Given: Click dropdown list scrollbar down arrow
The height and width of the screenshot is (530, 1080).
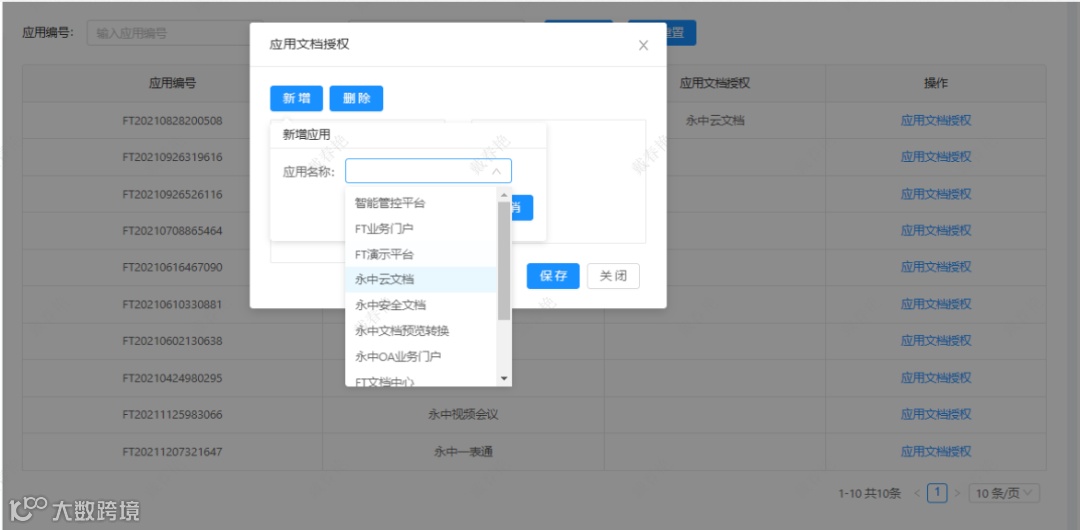Looking at the screenshot, I should (x=503, y=378).
